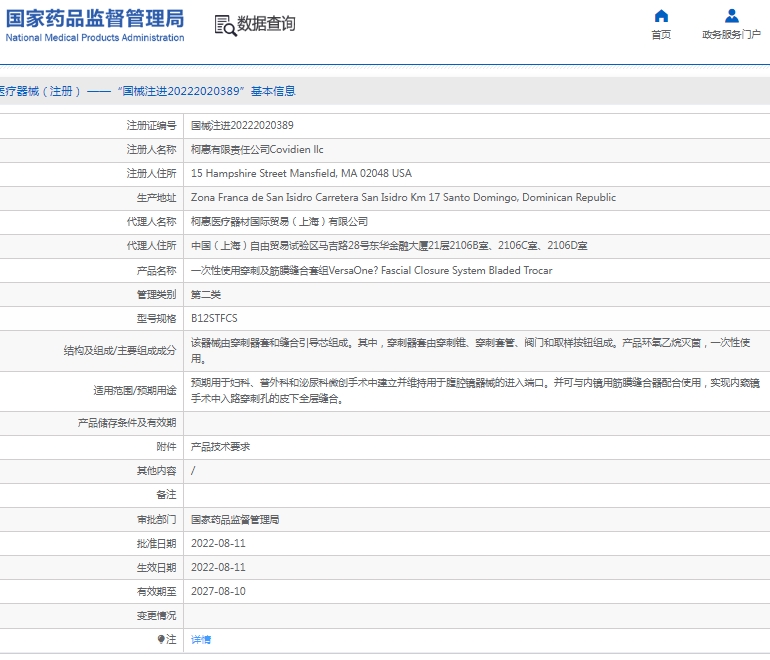Click the bulb icon beside 注
The width and height of the screenshot is (770, 660).
click(x=161, y=639)
